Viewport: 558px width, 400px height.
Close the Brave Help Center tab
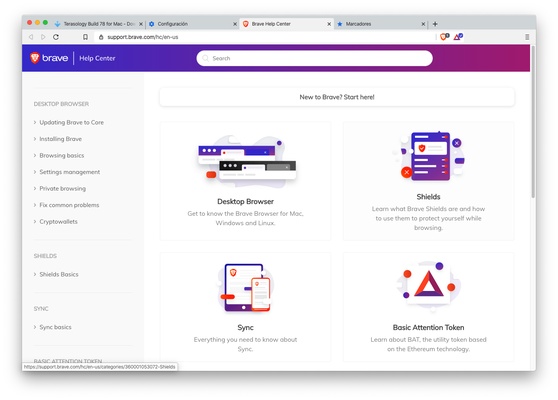(329, 24)
